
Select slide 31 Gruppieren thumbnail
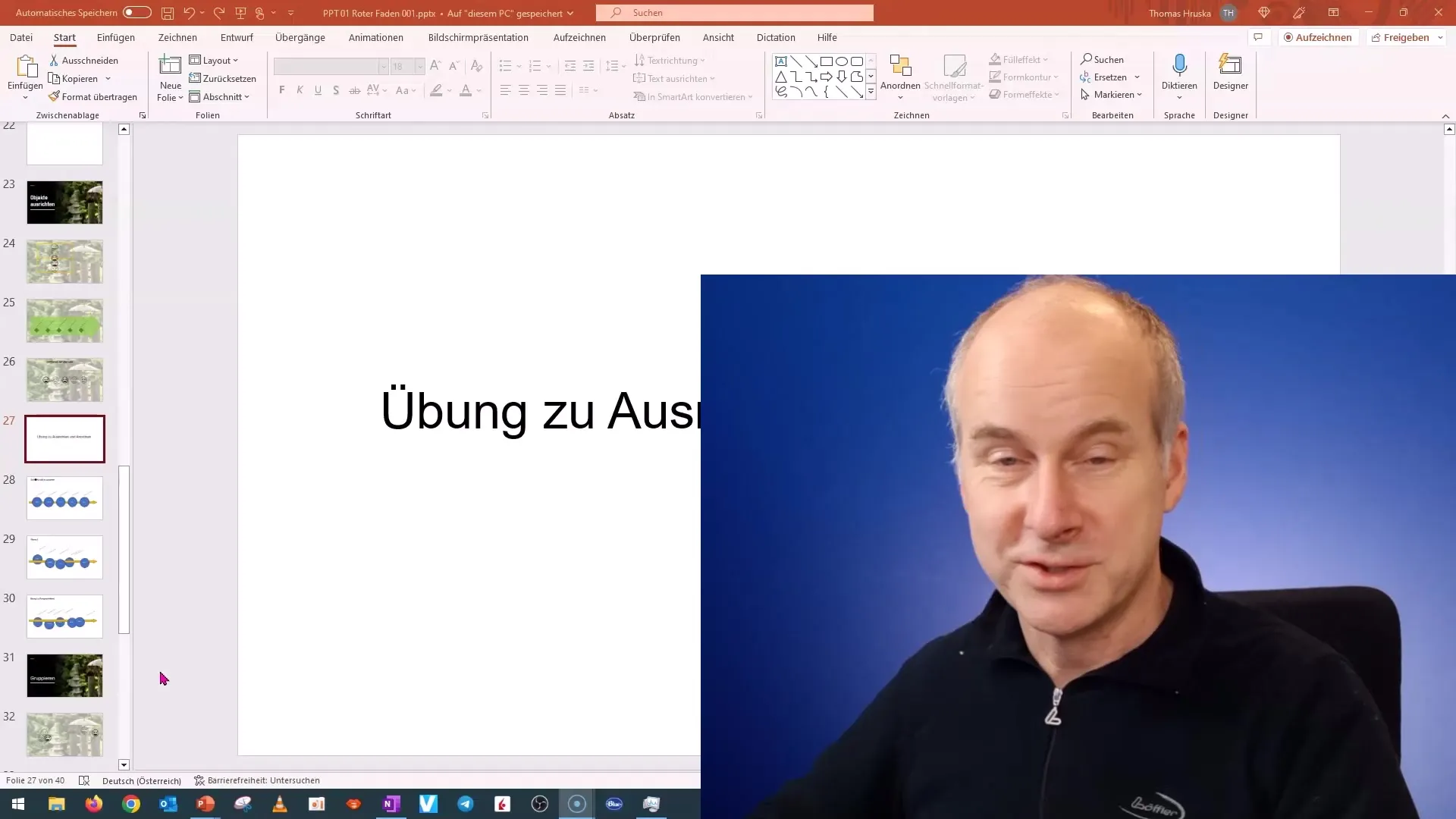[x=64, y=675]
